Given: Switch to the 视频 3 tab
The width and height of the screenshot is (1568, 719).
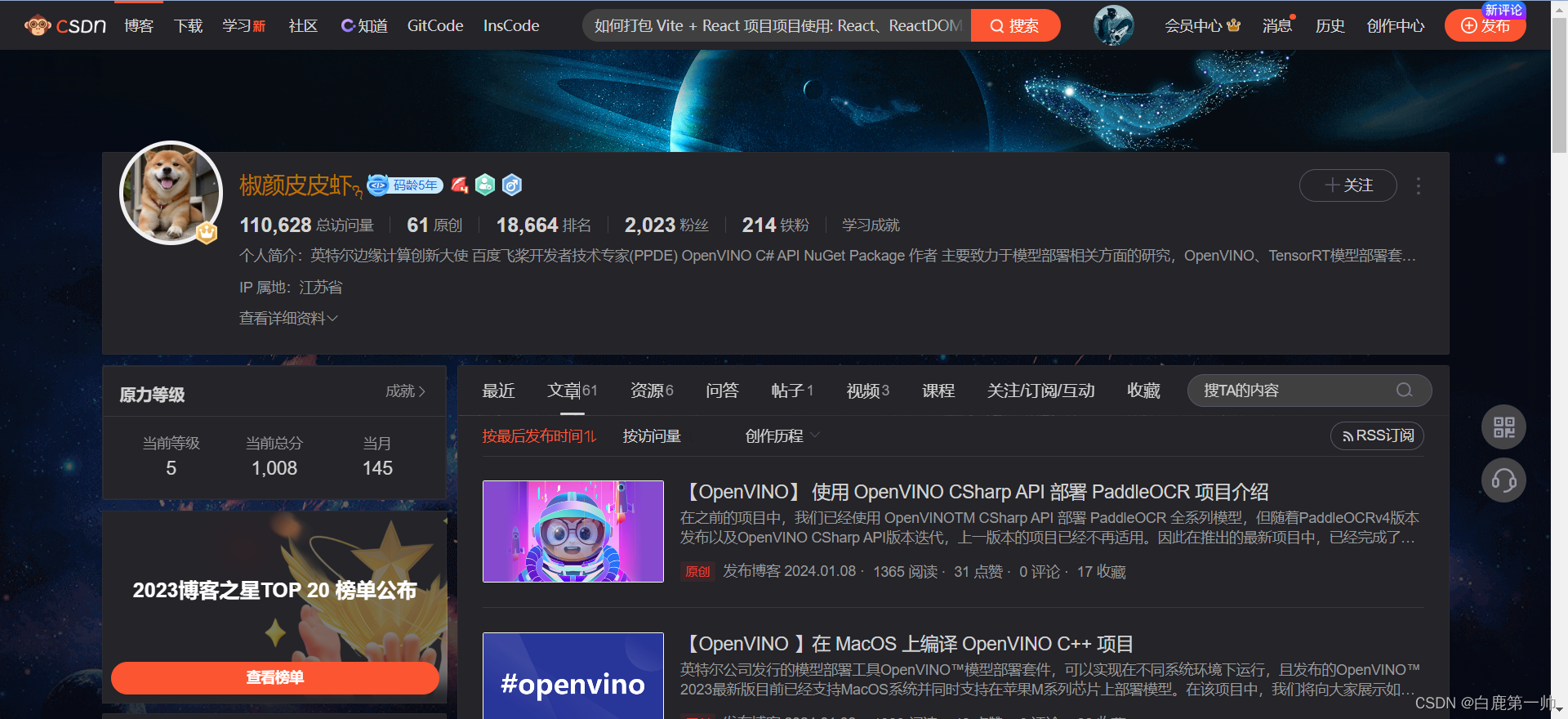Looking at the screenshot, I should pos(868,391).
